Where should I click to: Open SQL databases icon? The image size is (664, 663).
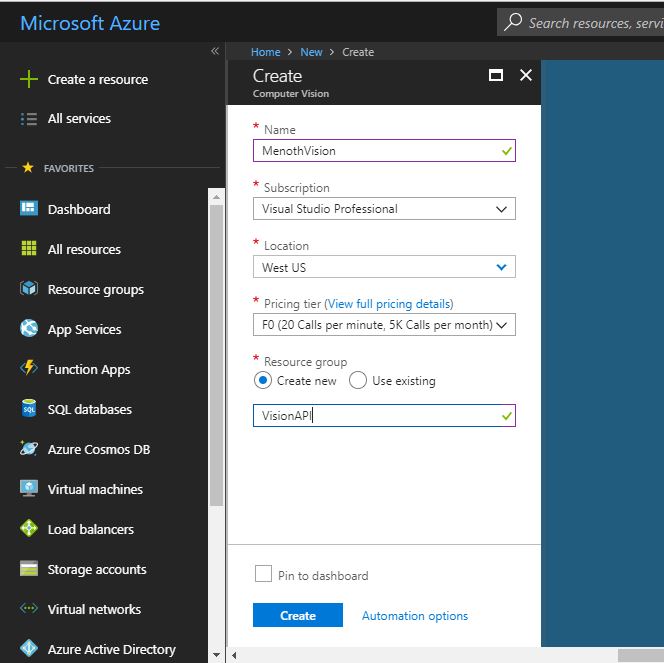28,409
